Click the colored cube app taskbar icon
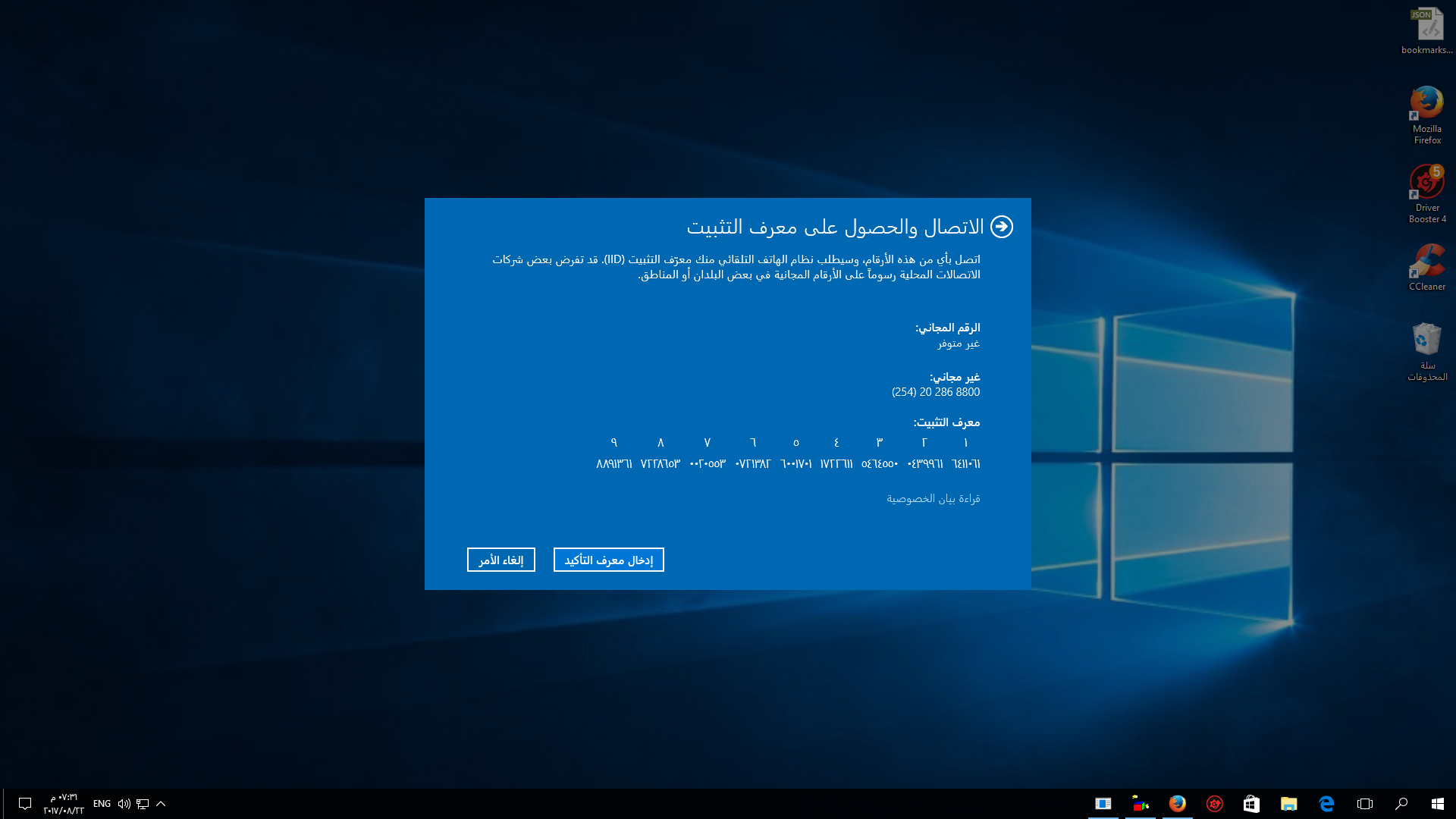The height and width of the screenshot is (819, 1456). click(1141, 804)
